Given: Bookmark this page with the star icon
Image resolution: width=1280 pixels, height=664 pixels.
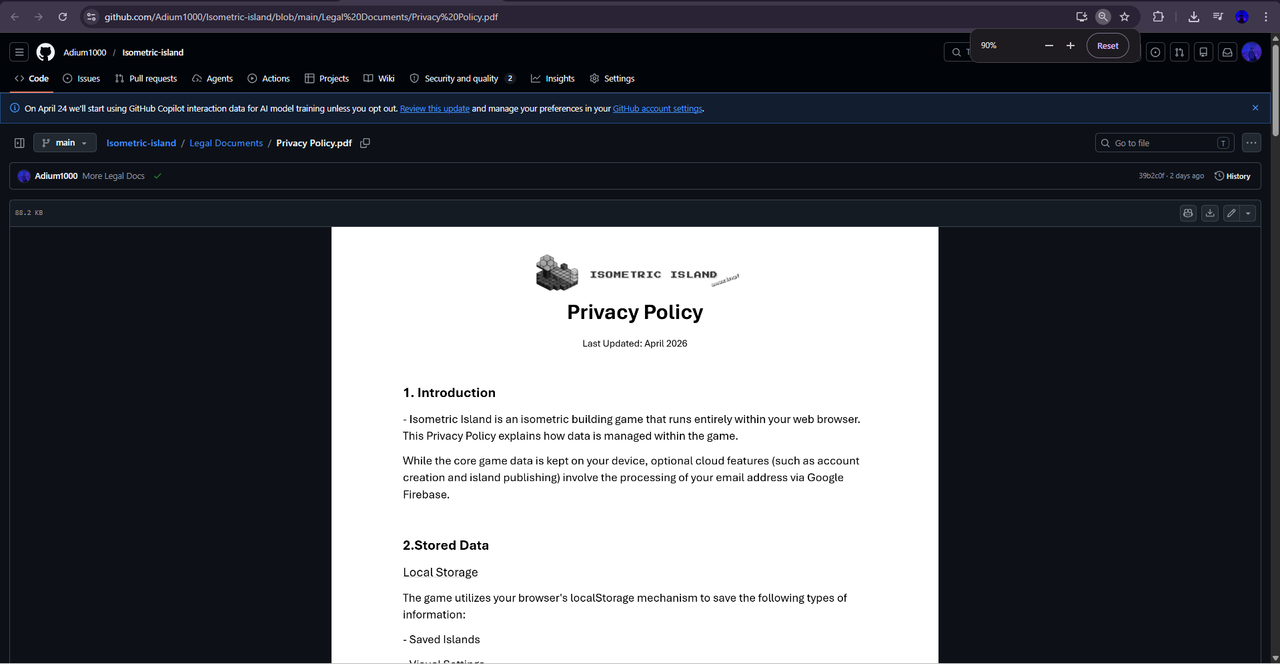Looking at the screenshot, I should pos(1125,17).
